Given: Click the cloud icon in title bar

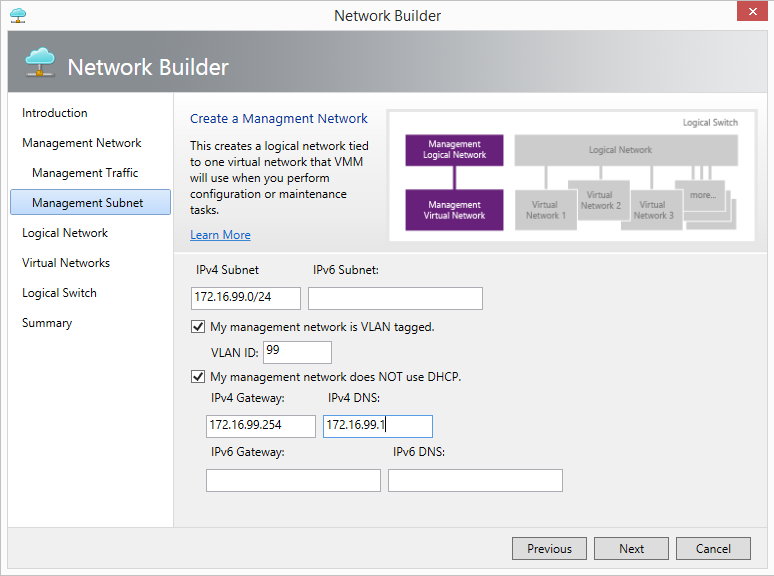Looking at the screenshot, I should click(x=18, y=15).
